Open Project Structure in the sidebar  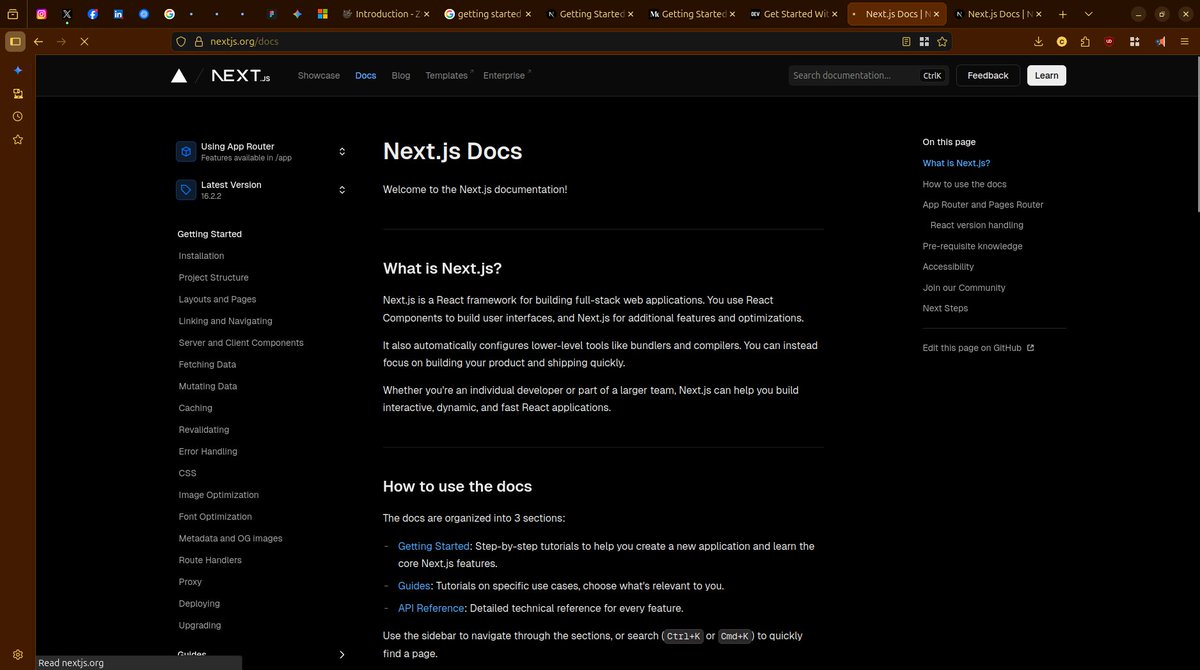[214, 278]
